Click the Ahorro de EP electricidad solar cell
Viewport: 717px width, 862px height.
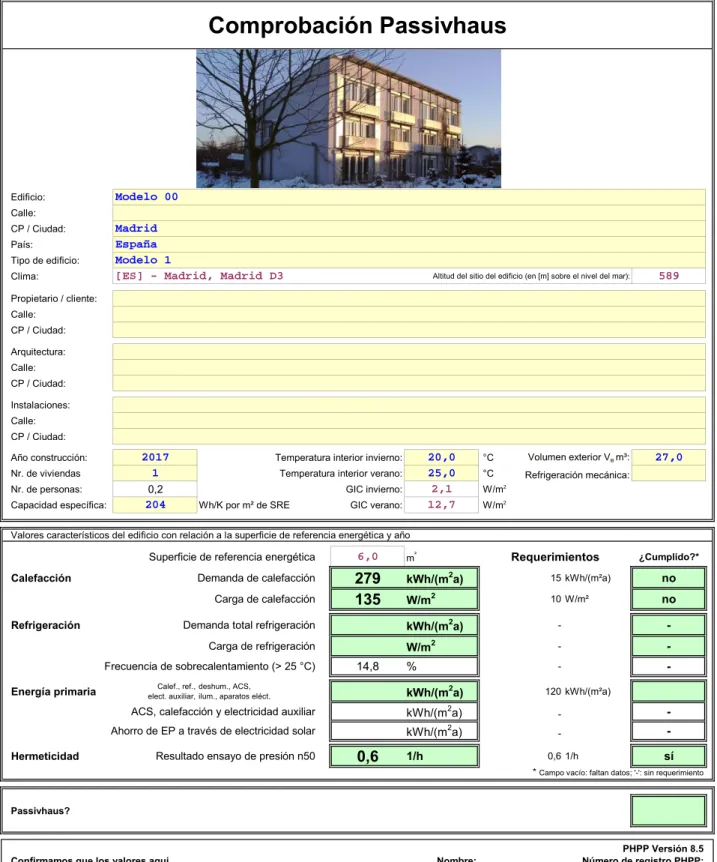coord(404,732)
